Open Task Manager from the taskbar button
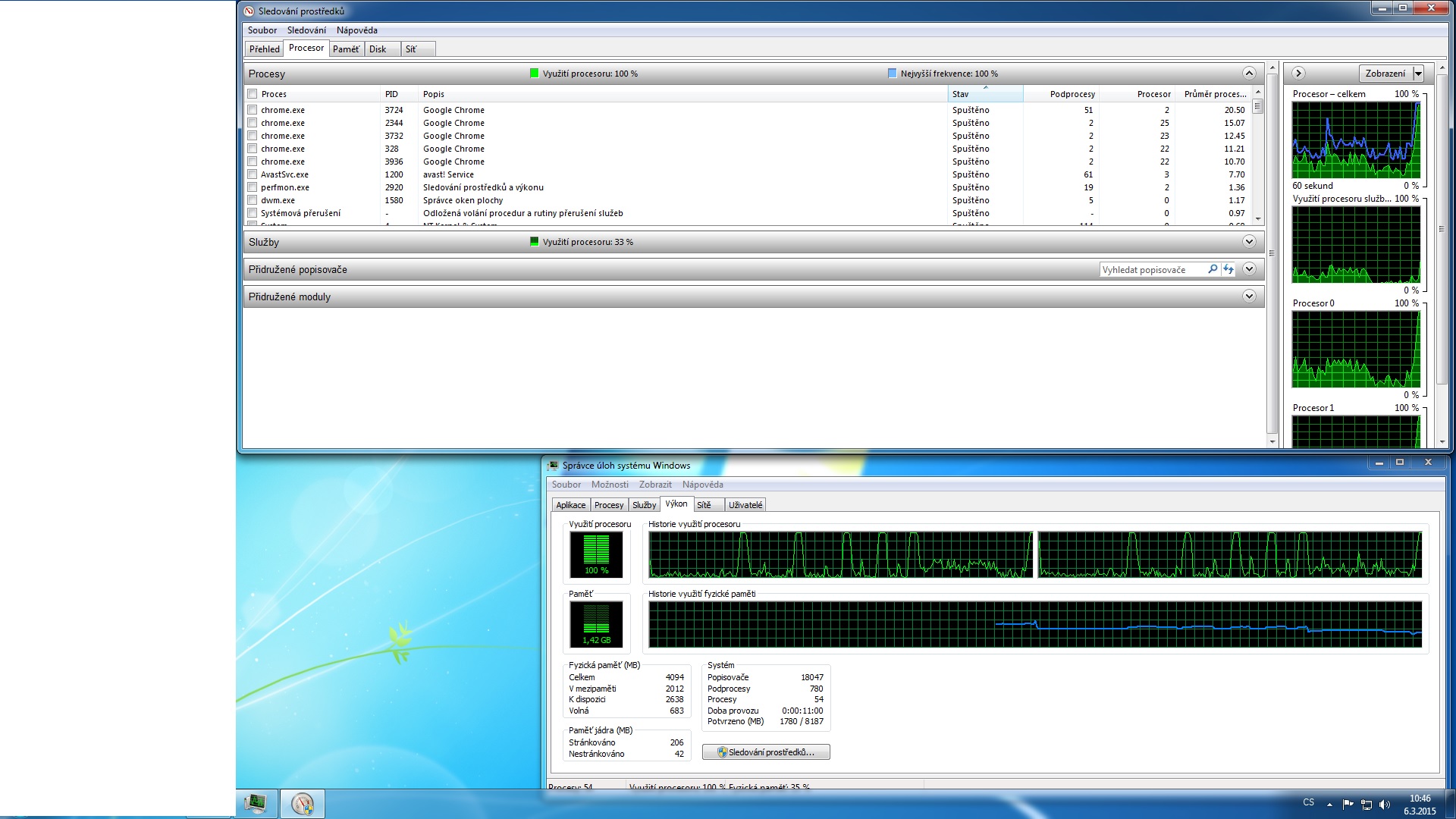This screenshot has height=819, width=1456. pos(256,803)
